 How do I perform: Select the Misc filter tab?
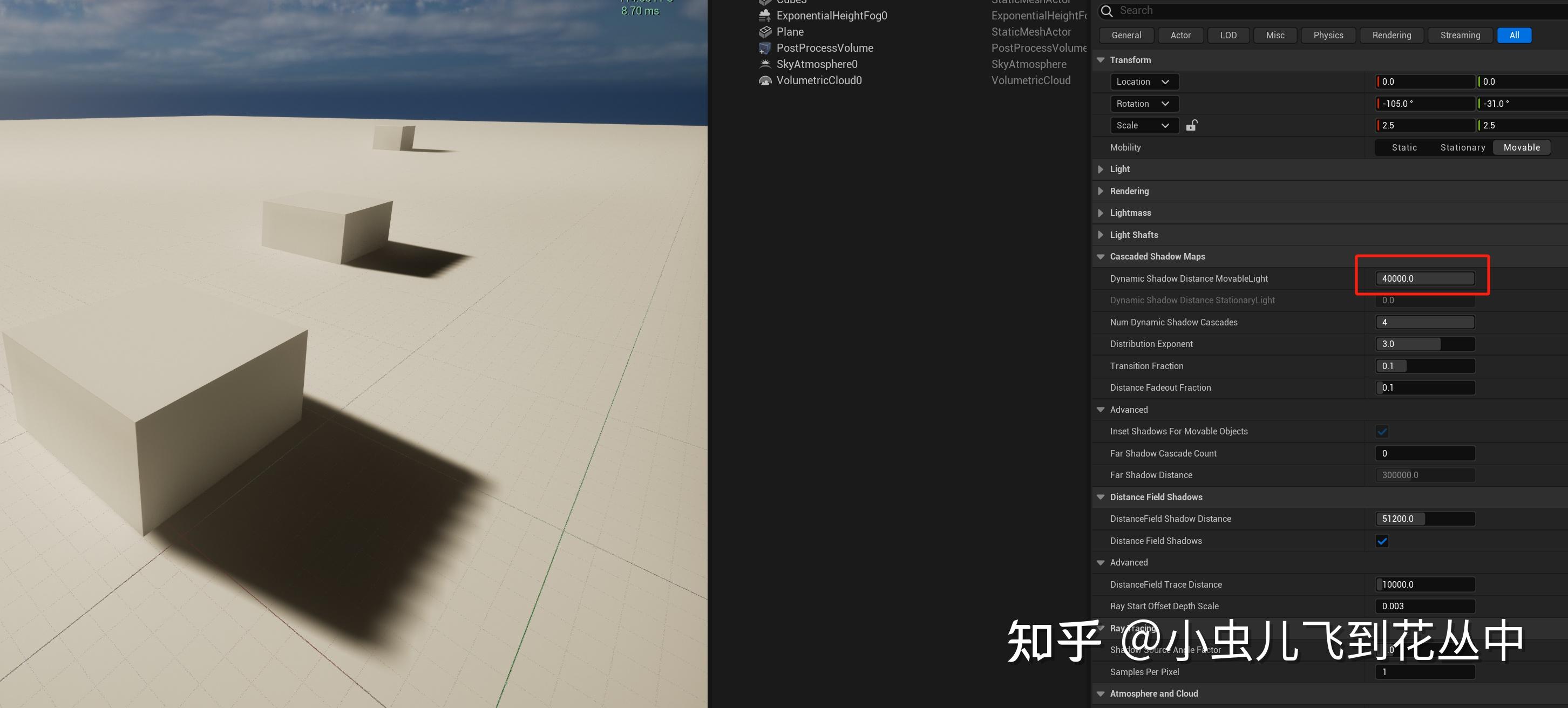[1275, 35]
